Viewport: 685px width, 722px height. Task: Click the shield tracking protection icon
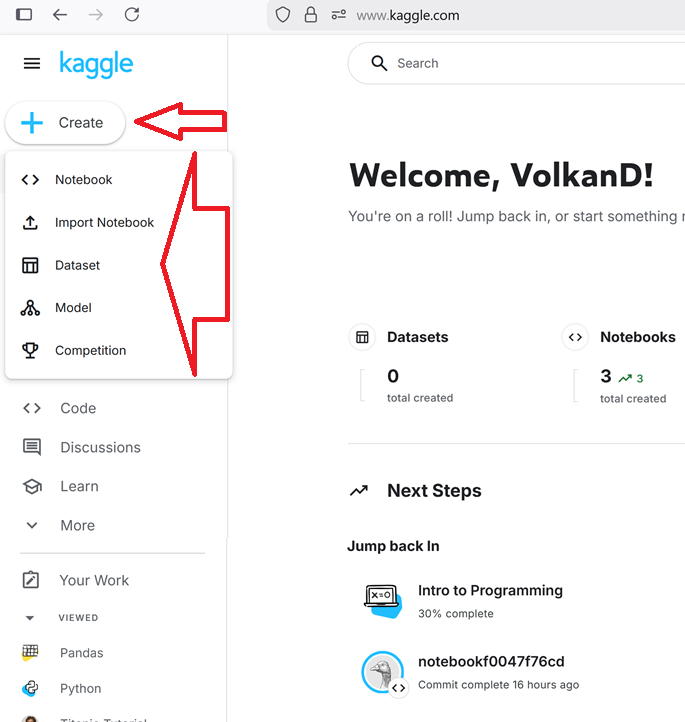coord(283,15)
